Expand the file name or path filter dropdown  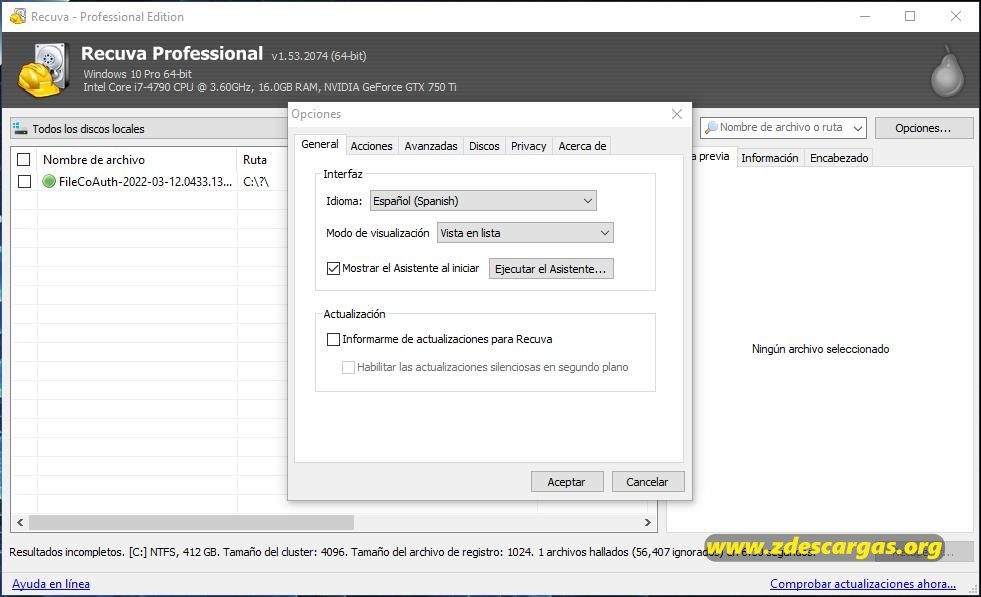pyautogui.click(x=858, y=128)
